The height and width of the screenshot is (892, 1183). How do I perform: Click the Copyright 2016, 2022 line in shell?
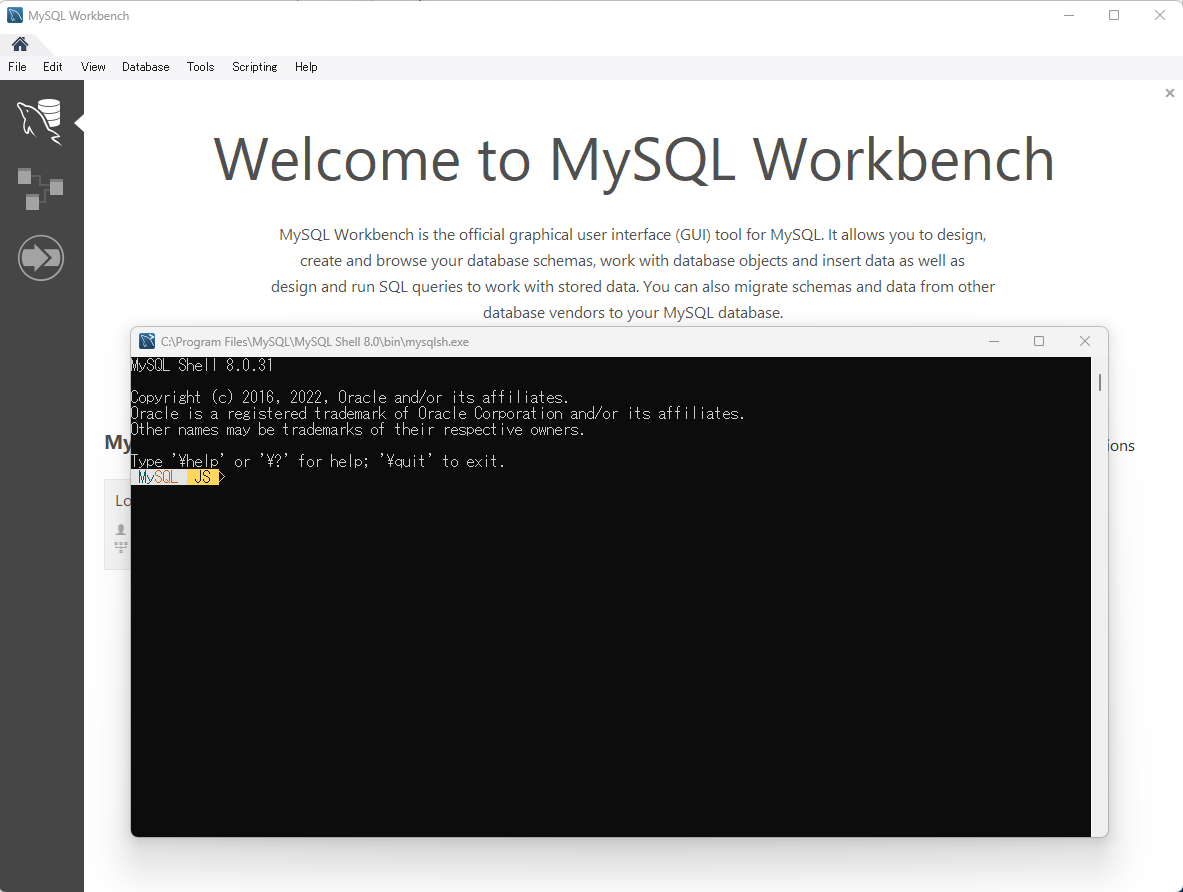[349, 397]
